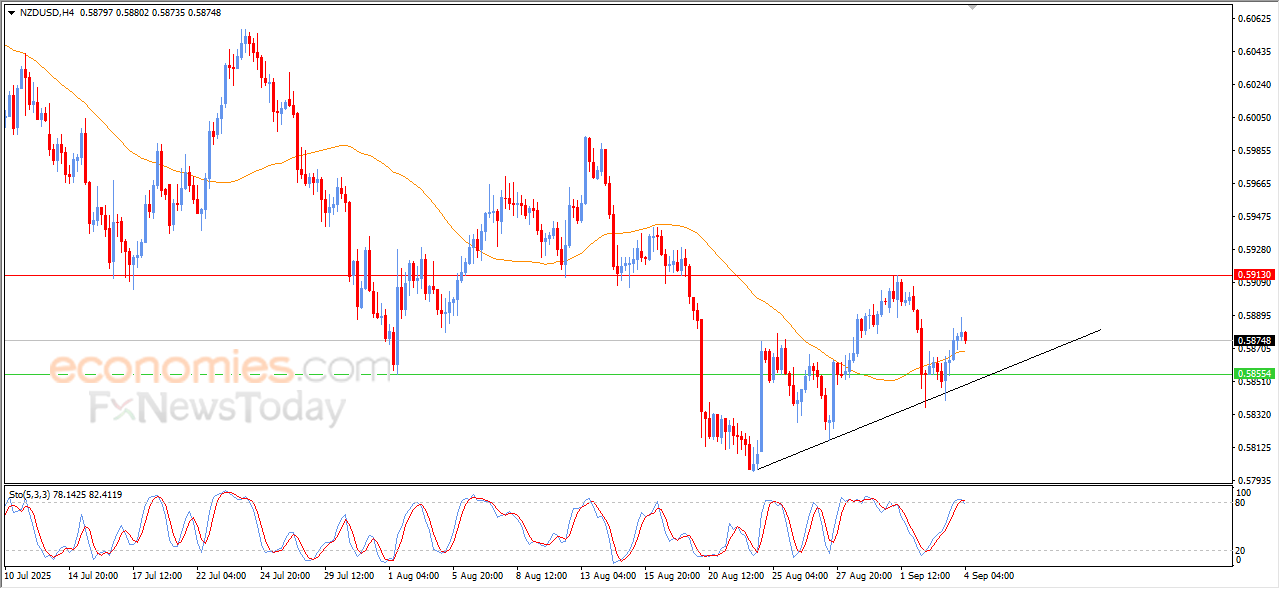Click the NZDUSD,H4 symbol header text
The image size is (1280, 589).
(x=46, y=12)
